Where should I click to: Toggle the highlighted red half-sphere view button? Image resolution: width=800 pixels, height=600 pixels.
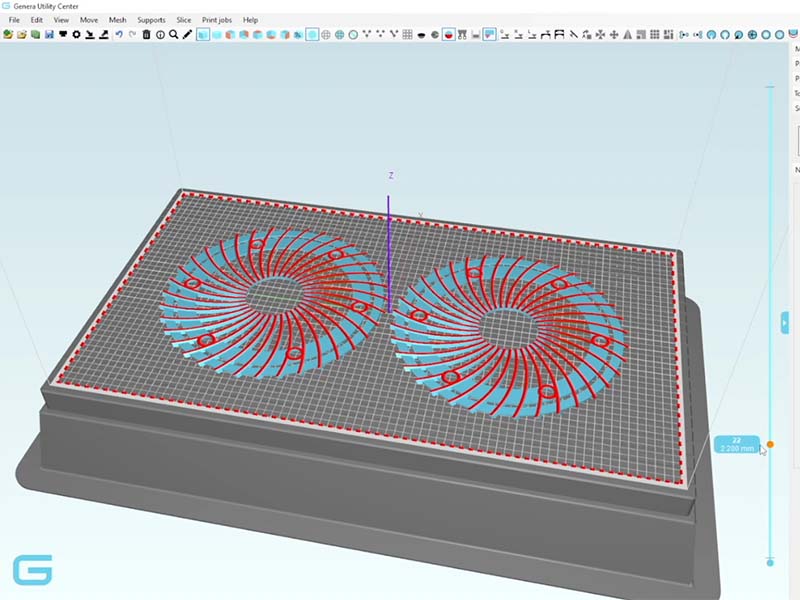pos(449,34)
